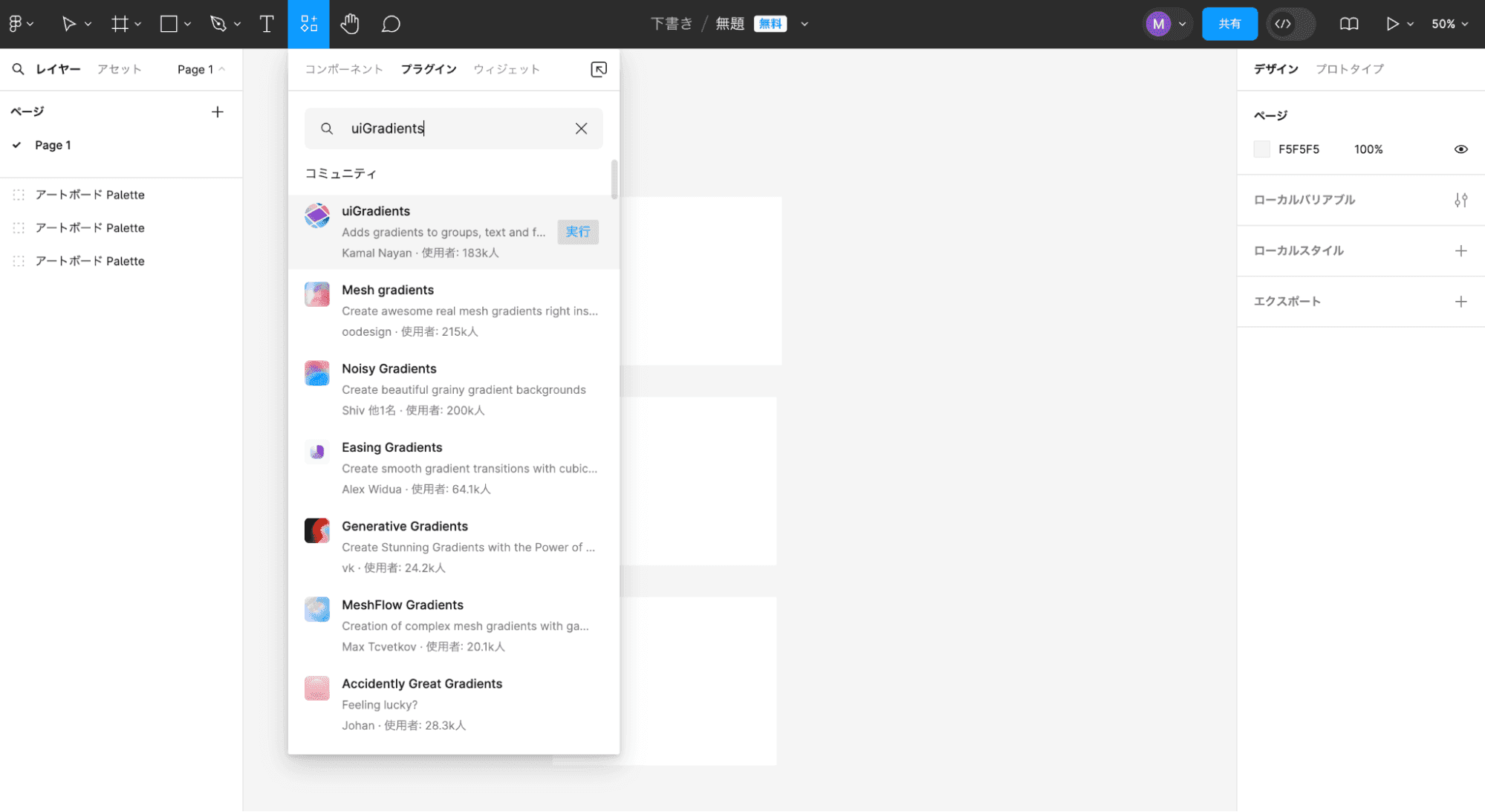Toggle Dev Mode switch
Viewport: 1485px width, 812px height.
tap(1290, 24)
